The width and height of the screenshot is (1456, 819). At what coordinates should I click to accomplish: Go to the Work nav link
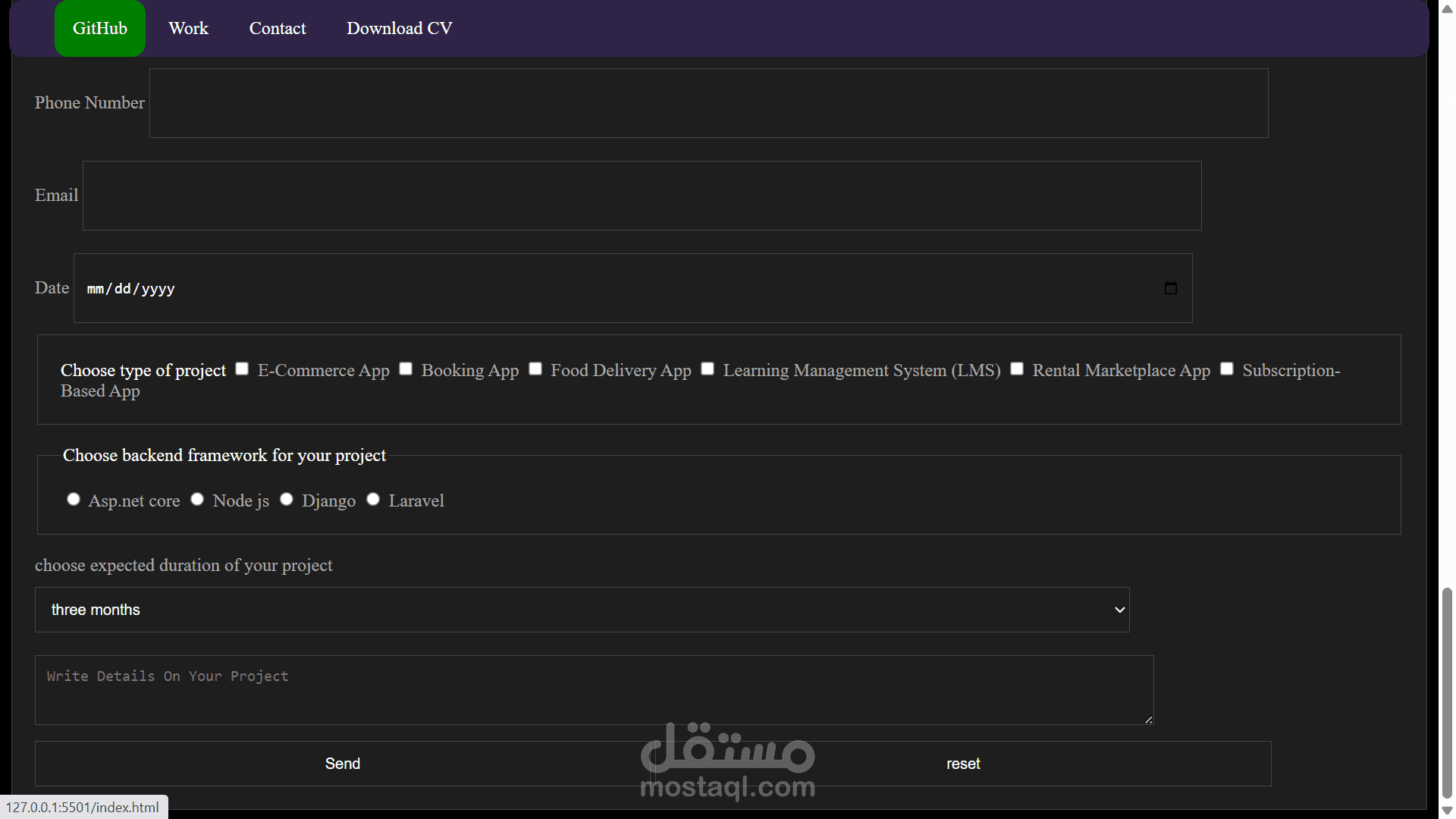coord(188,28)
